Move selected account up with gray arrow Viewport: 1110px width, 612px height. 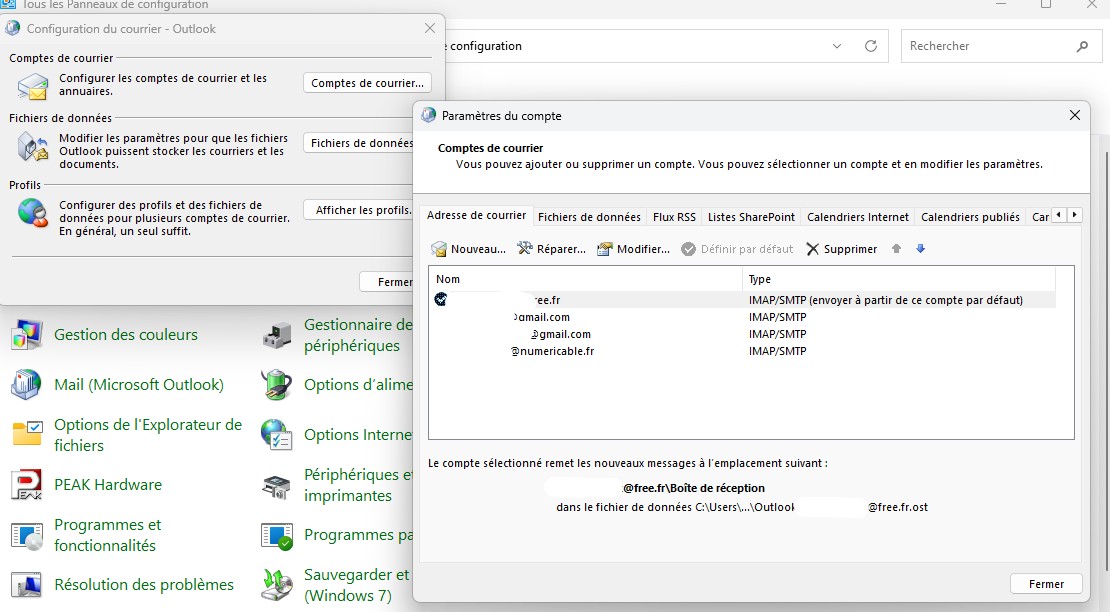tap(896, 248)
